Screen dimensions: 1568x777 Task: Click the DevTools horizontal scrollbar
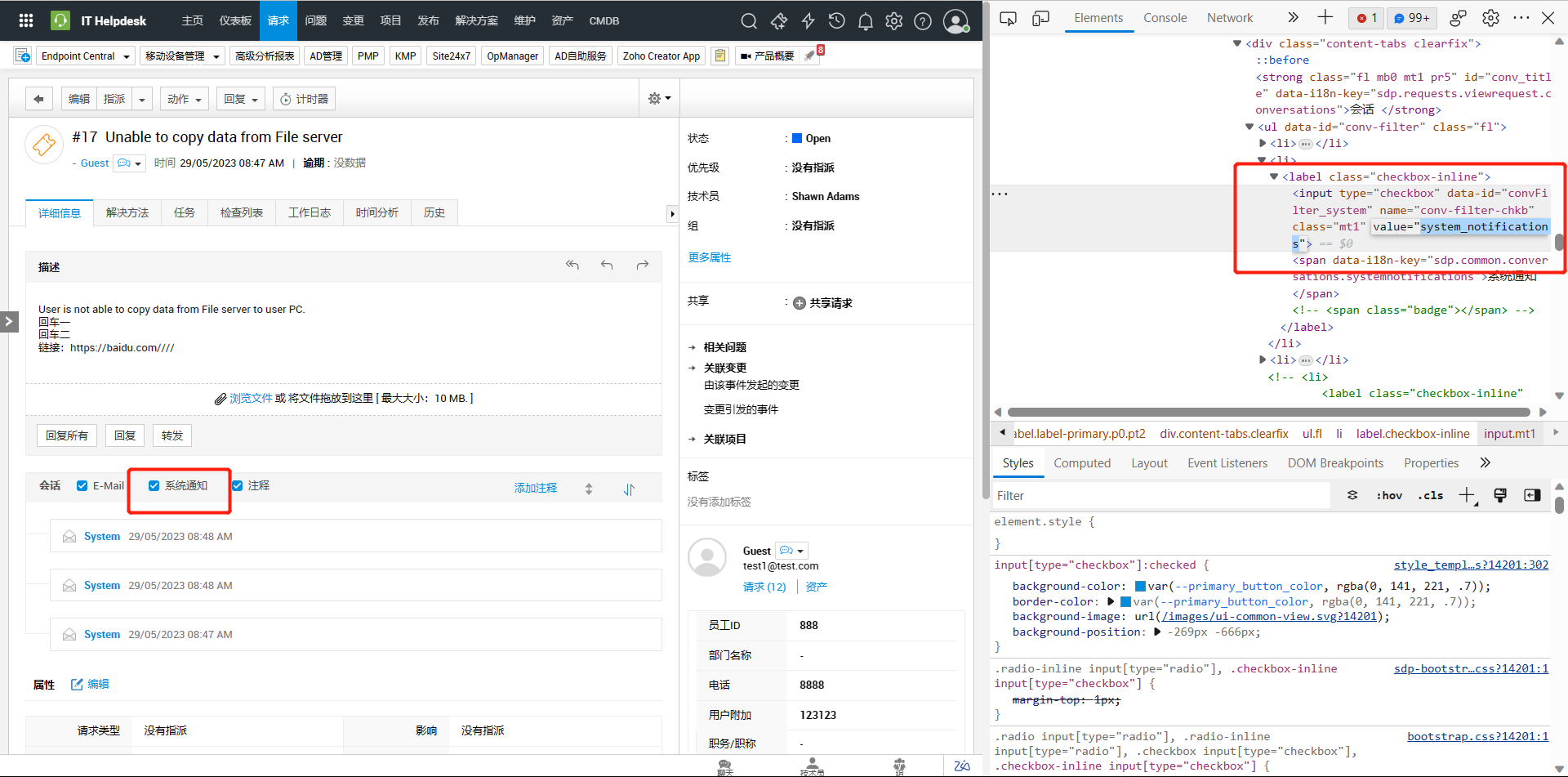point(1269,412)
